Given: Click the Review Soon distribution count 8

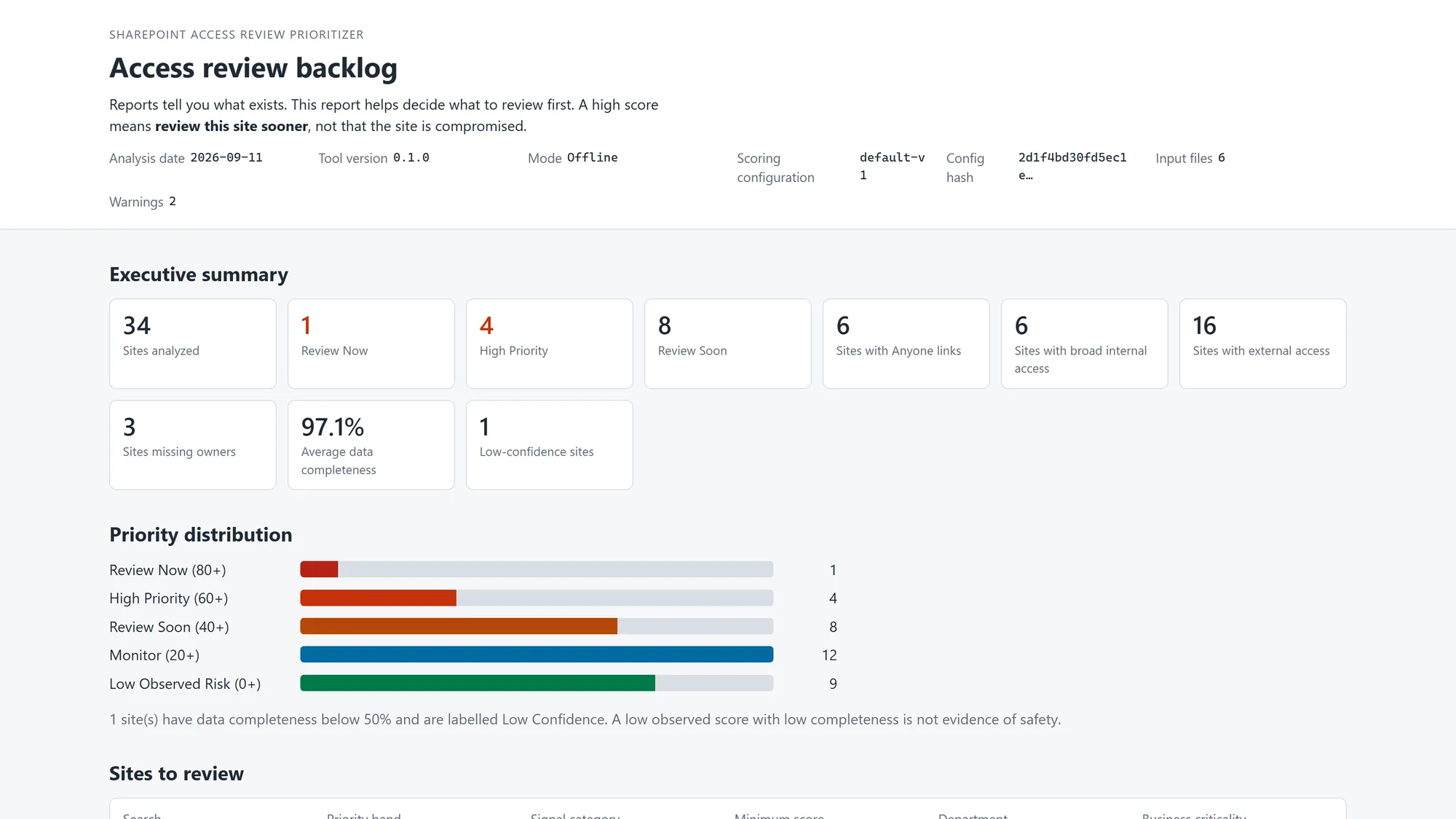Looking at the screenshot, I should coord(833,627).
